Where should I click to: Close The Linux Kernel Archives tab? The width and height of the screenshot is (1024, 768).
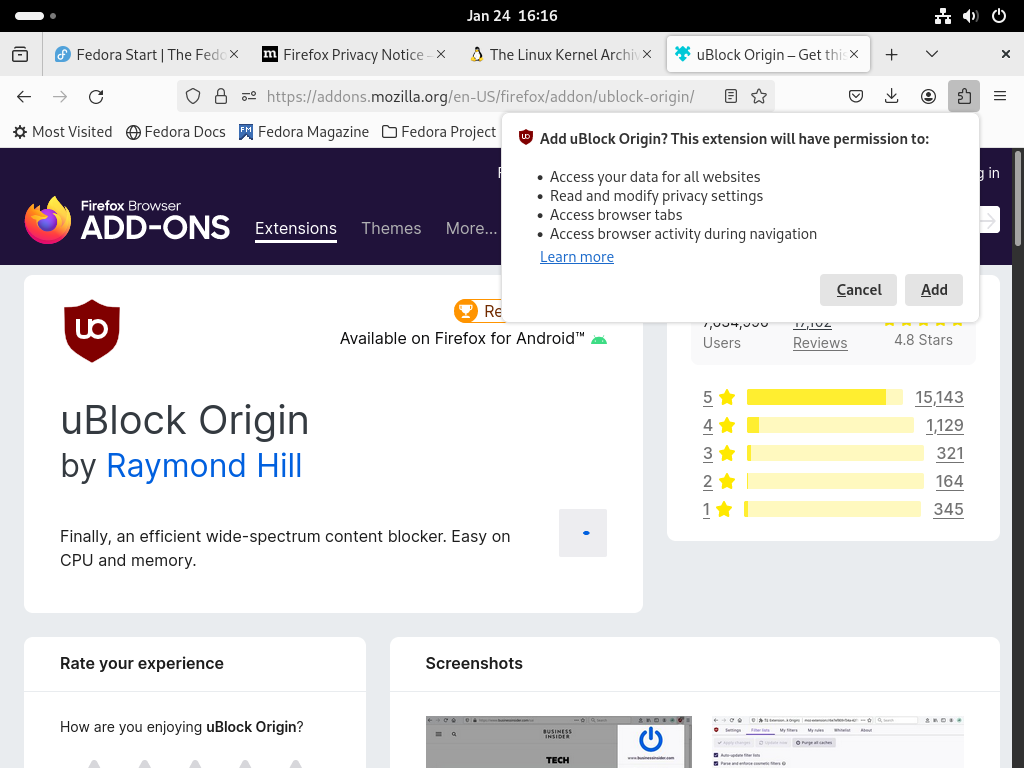(x=647, y=54)
